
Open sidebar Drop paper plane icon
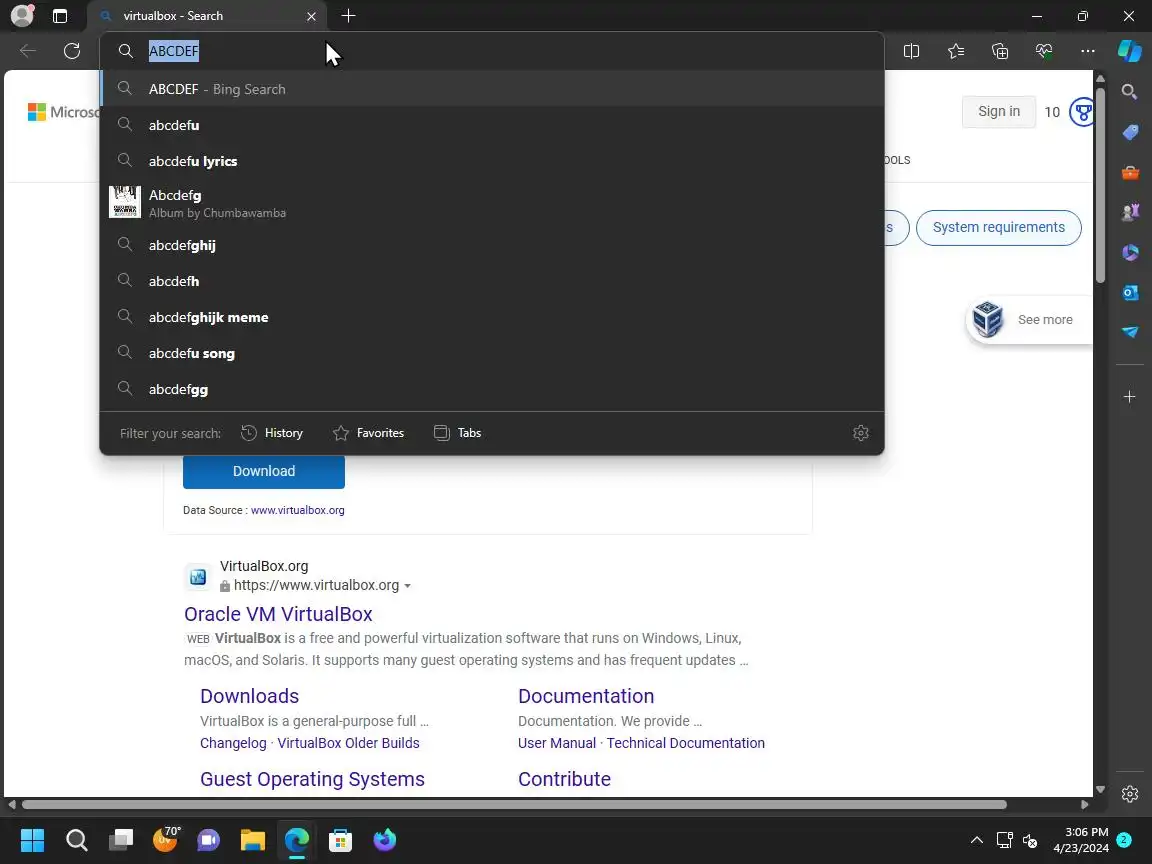pos(1130,332)
